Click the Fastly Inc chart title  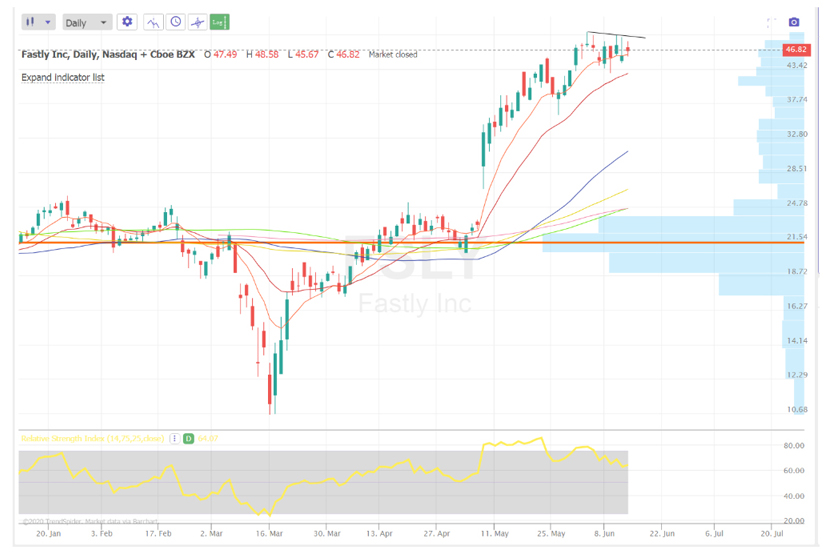(108, 54)
